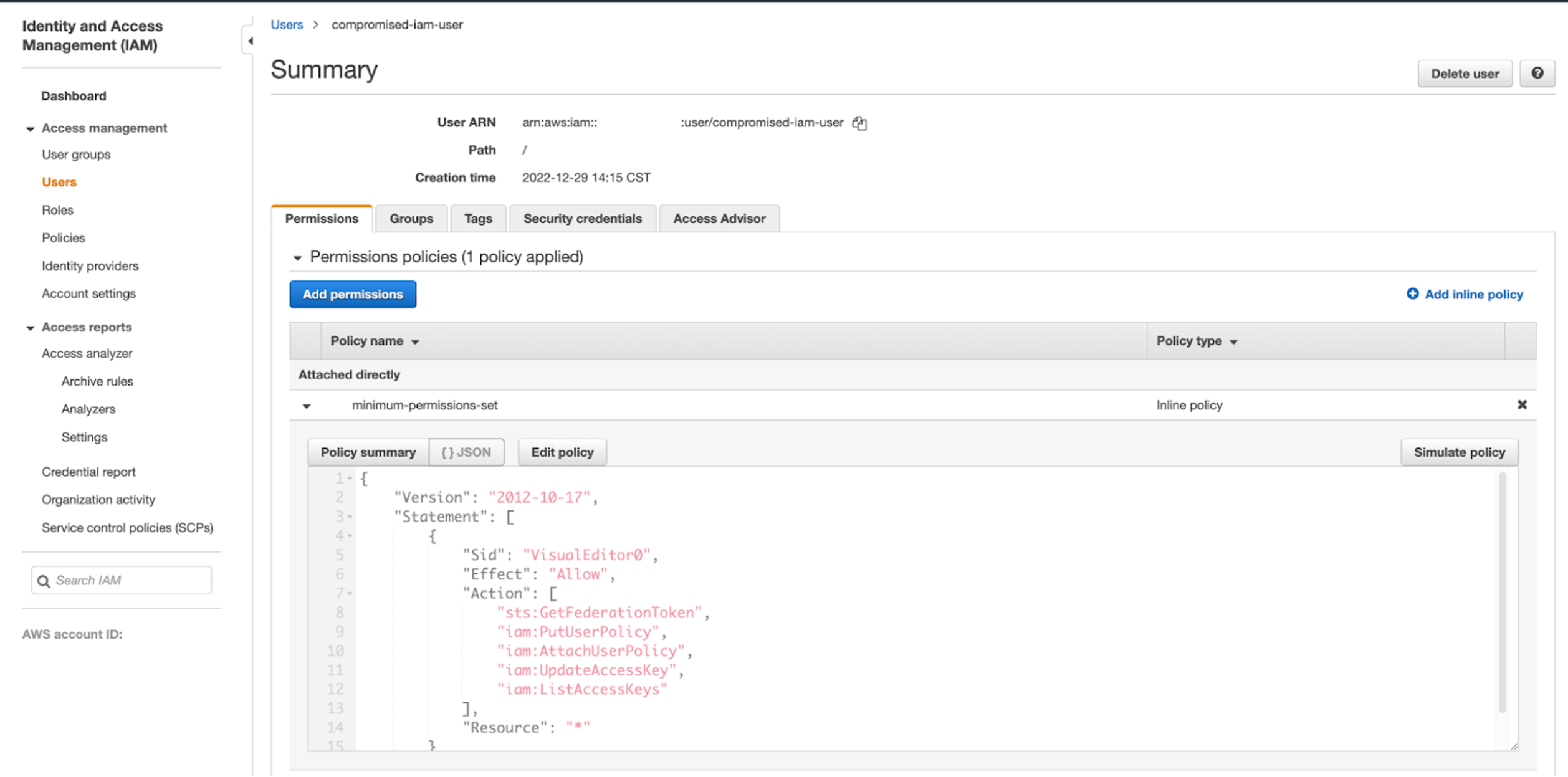Viewport: 1568px width, 777px height.
Task: Open Policies in the sidebar
Action: click(x=63, y=238)
